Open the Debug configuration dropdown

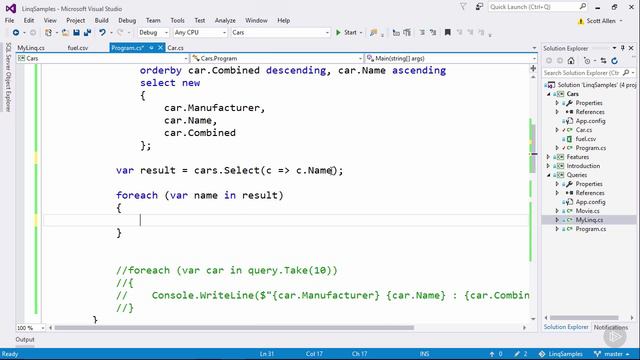(x=153, y=32)
